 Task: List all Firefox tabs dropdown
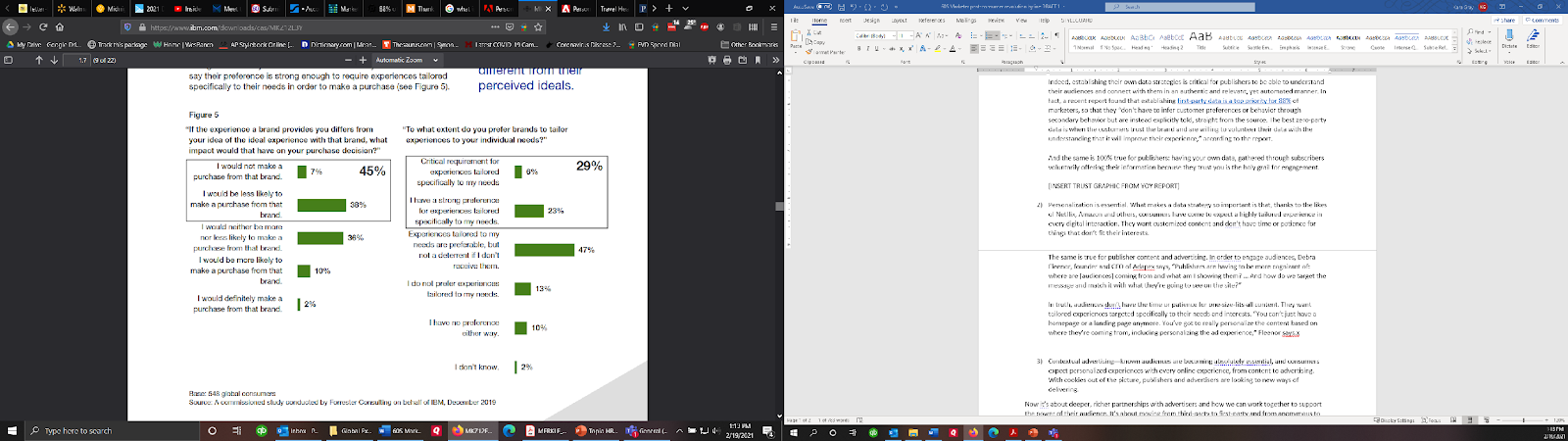[685, 8]
